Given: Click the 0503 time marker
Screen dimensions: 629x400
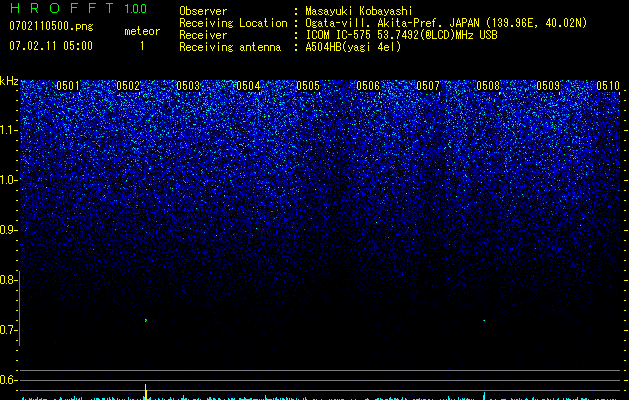Looking at the screenshot, I should 188,86.
